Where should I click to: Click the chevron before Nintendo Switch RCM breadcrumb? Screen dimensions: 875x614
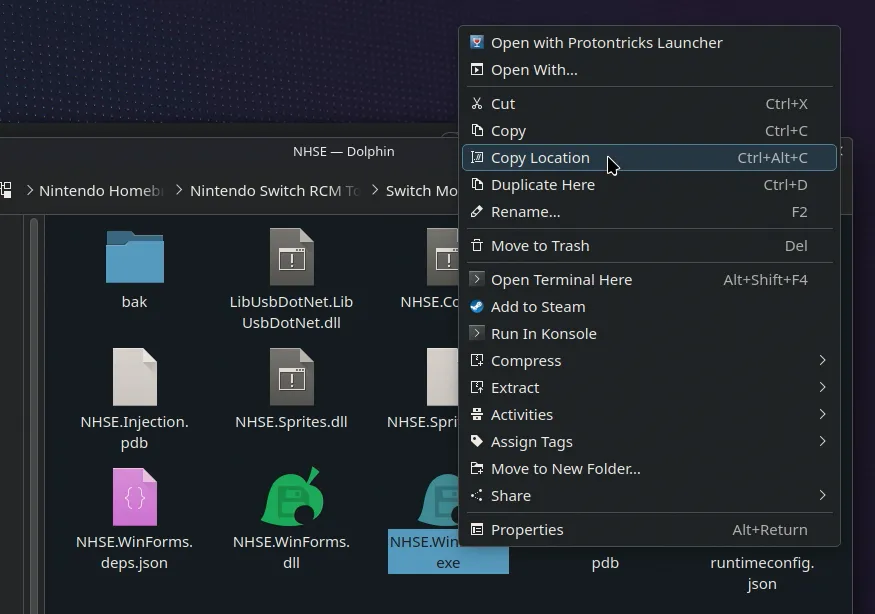click(179, 190)
